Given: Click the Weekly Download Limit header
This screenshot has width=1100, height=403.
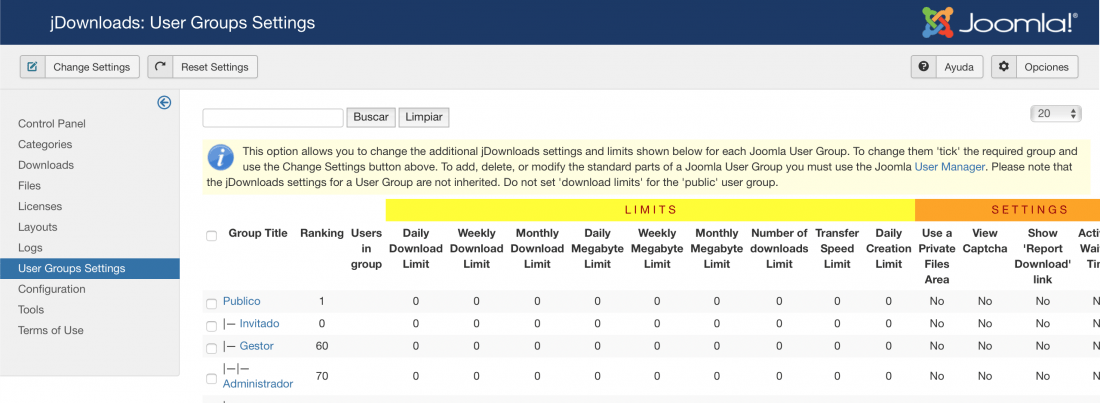Looking at the screenshot, I should [x=476, y=249].
